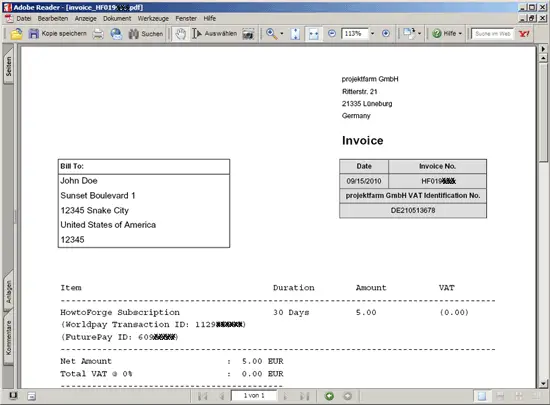This screenshot has width=550, height=405.
Task: Open the Dokument menu
Action: click(x=117, y=18)
